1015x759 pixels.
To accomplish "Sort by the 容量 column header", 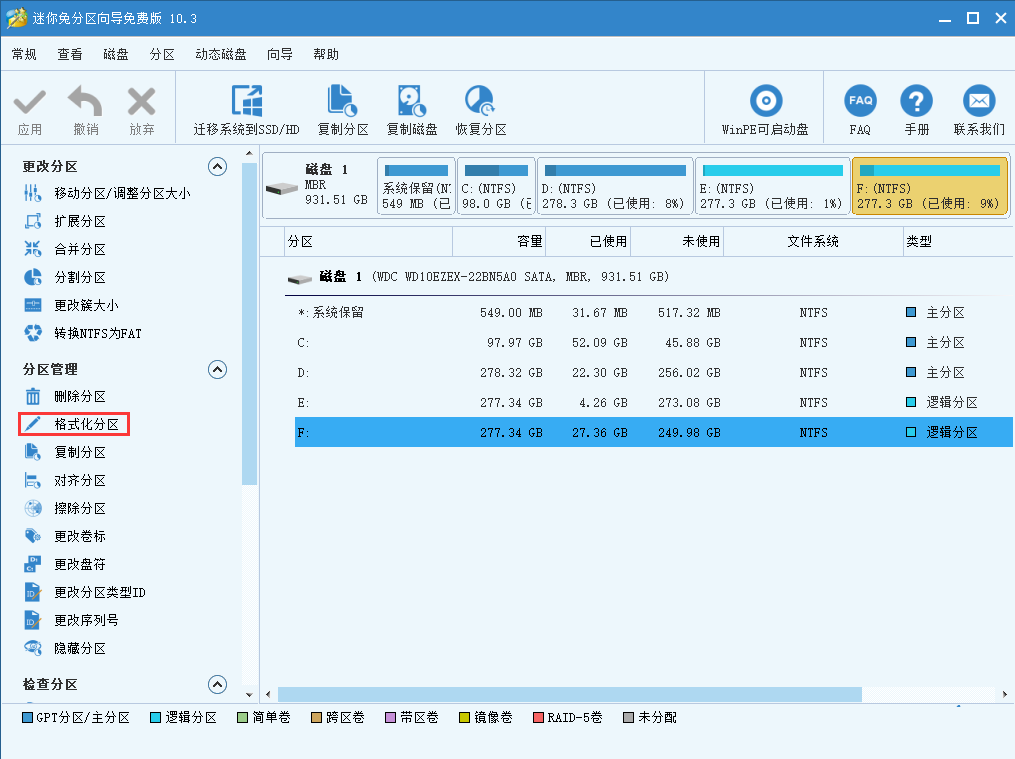I will [499, 241].
